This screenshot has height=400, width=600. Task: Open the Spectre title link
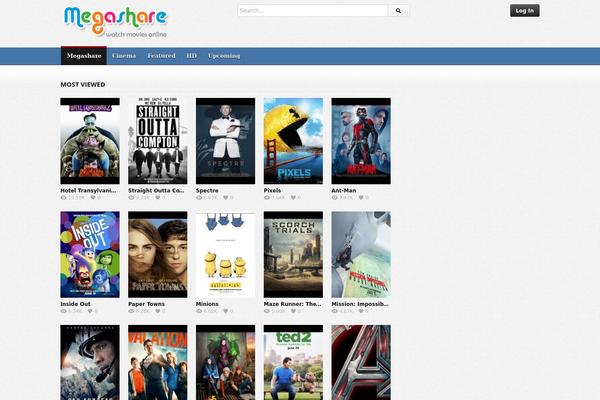207,190
